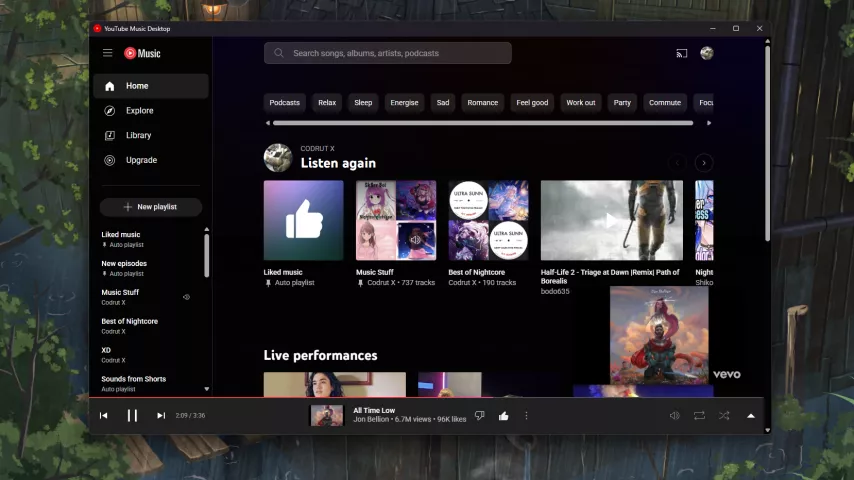Open Explore in sidebar
Screen dimensions: 854x480
151,111
